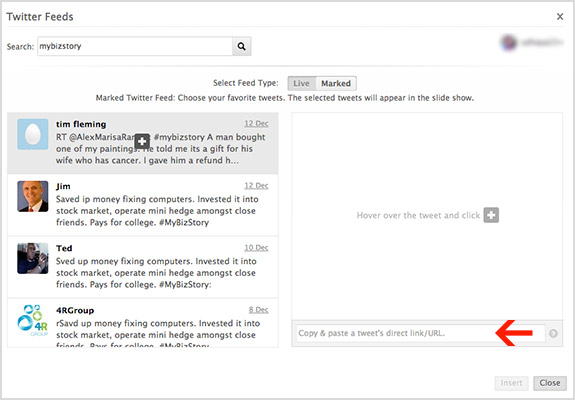575x400 pixels.
Task: Select Ted's tweet starting "Sved up money"
Action: 156,273
